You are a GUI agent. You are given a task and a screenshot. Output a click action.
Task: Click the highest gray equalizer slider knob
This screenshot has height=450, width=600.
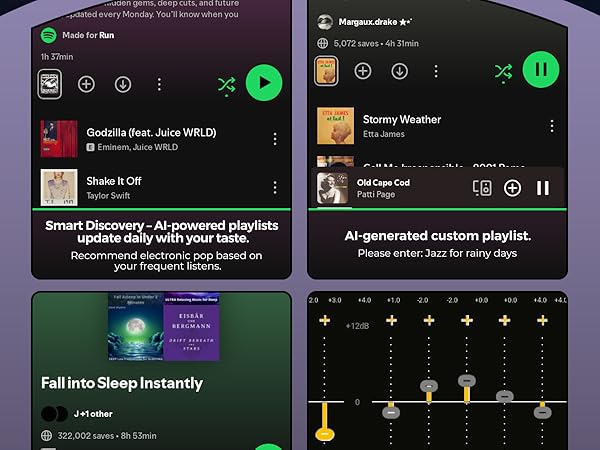467,380
